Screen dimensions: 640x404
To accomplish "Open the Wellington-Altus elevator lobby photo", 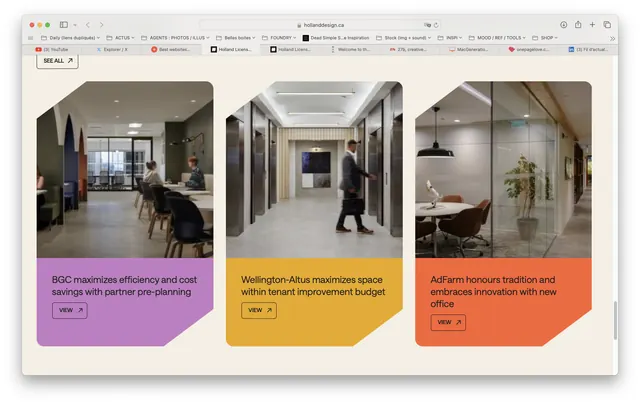I will point(314,169).
